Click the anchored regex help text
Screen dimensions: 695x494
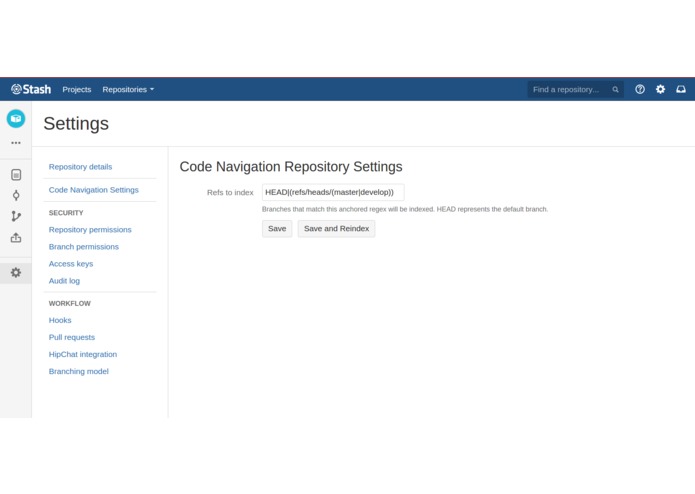tap(405, 209)
